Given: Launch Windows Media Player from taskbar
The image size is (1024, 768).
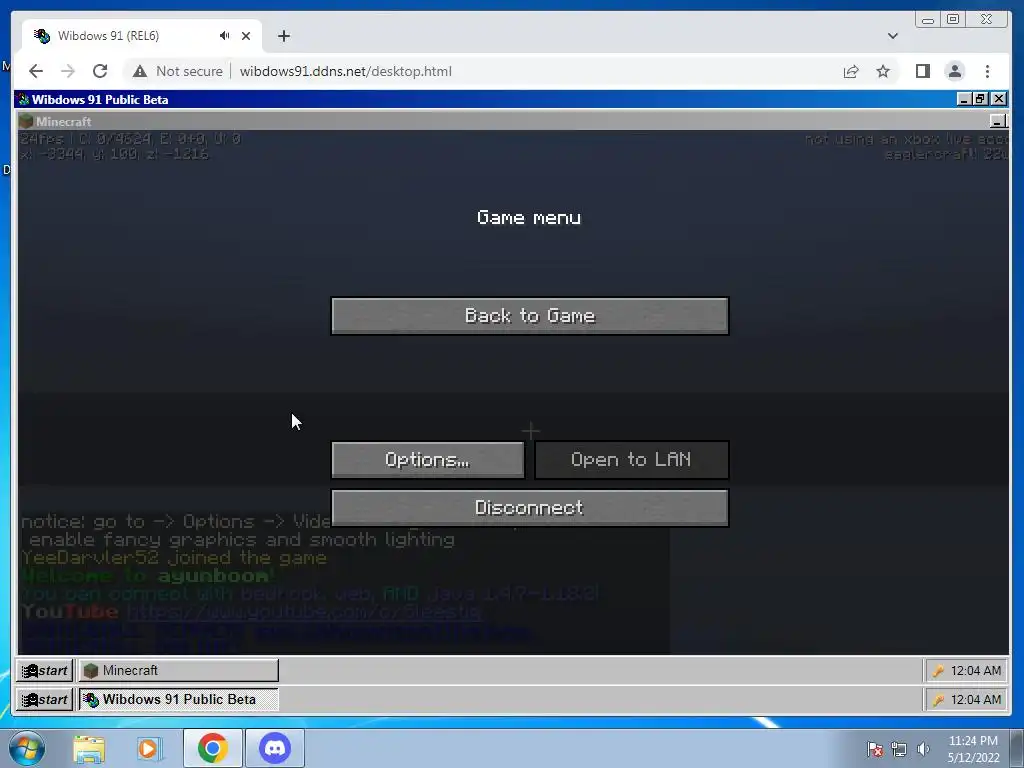Looking at the screenshot, I should tap(148, 748).
